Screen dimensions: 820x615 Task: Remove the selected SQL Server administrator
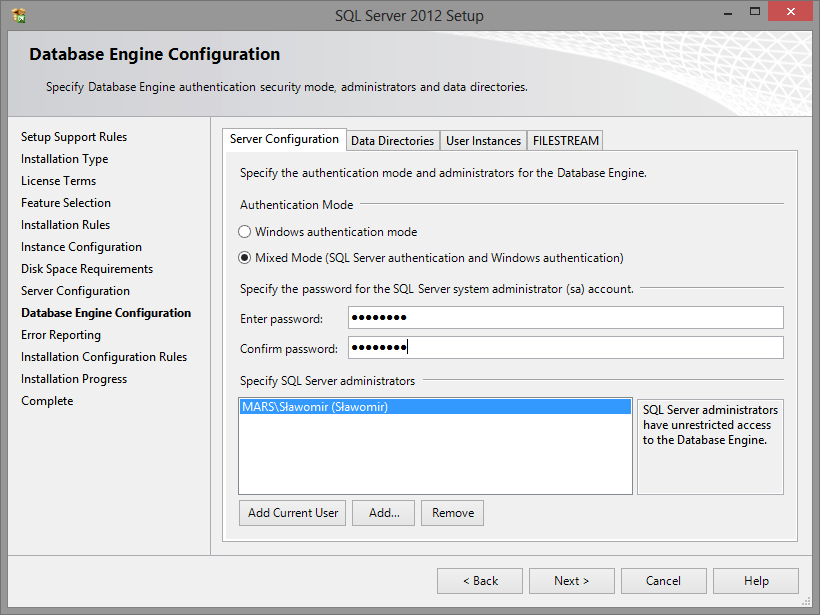tap(453, 513)
